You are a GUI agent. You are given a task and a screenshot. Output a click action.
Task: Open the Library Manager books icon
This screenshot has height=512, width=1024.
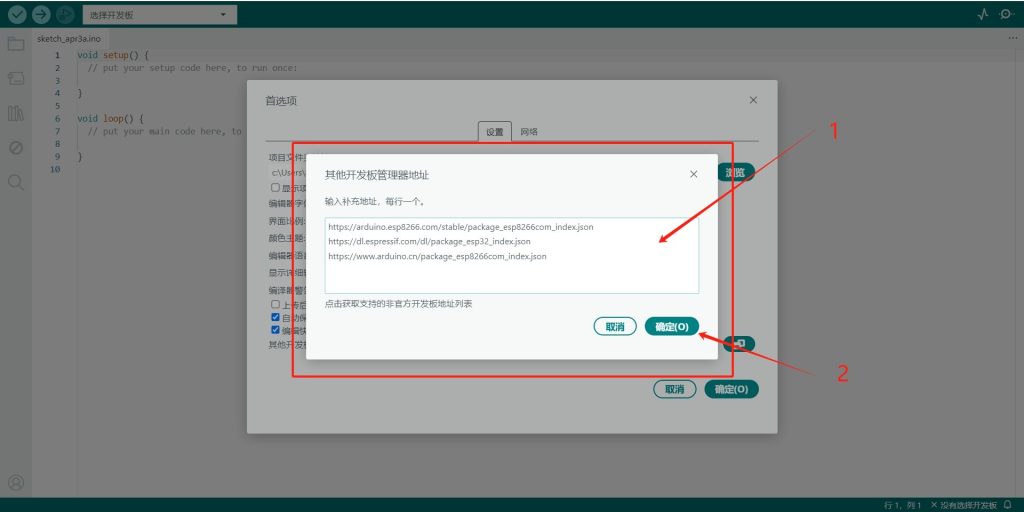tap(16, 114)
